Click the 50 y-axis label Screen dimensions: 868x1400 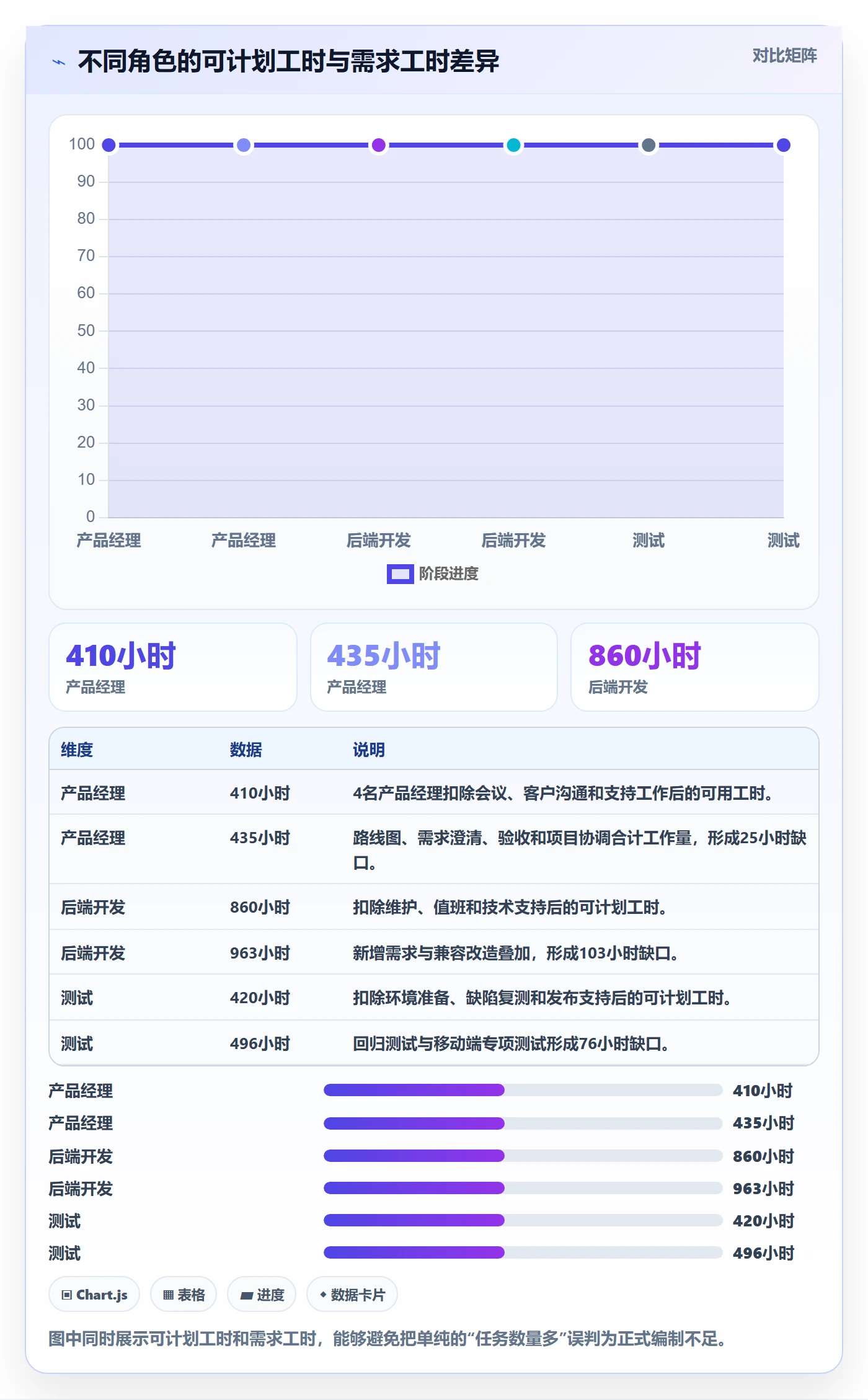pyautogui.click(x=86, y=330)
